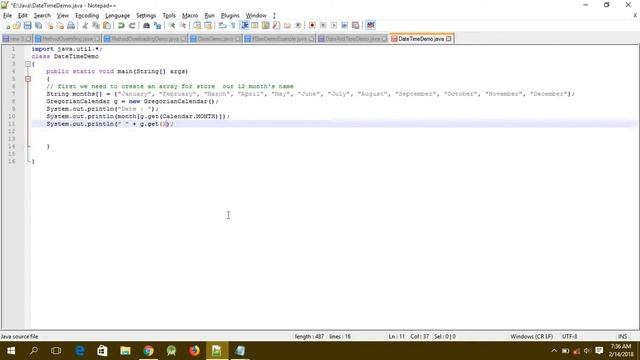Run macro multiple times icon
Image resolution: width=640 pixels, height=360 pixels.
(x=344, y=25)
